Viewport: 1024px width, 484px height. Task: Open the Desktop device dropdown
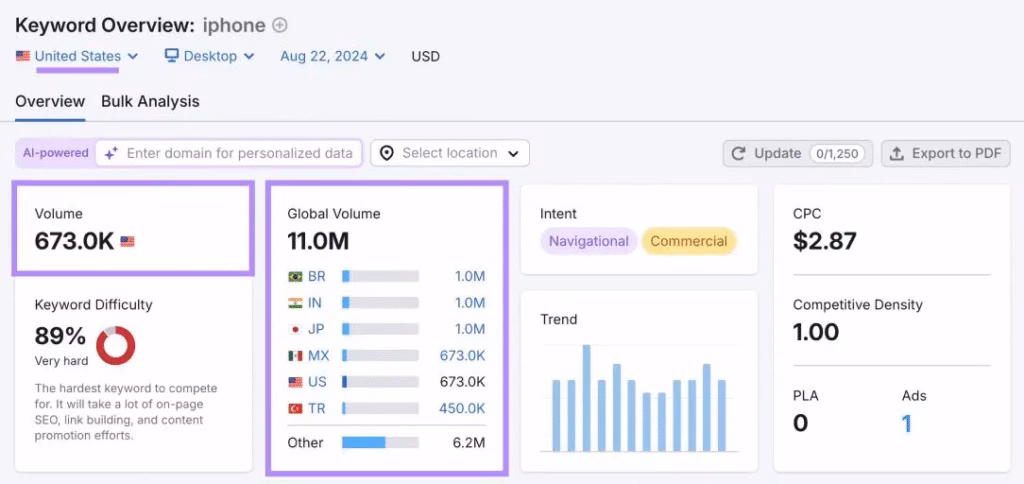tap(210, 56)
